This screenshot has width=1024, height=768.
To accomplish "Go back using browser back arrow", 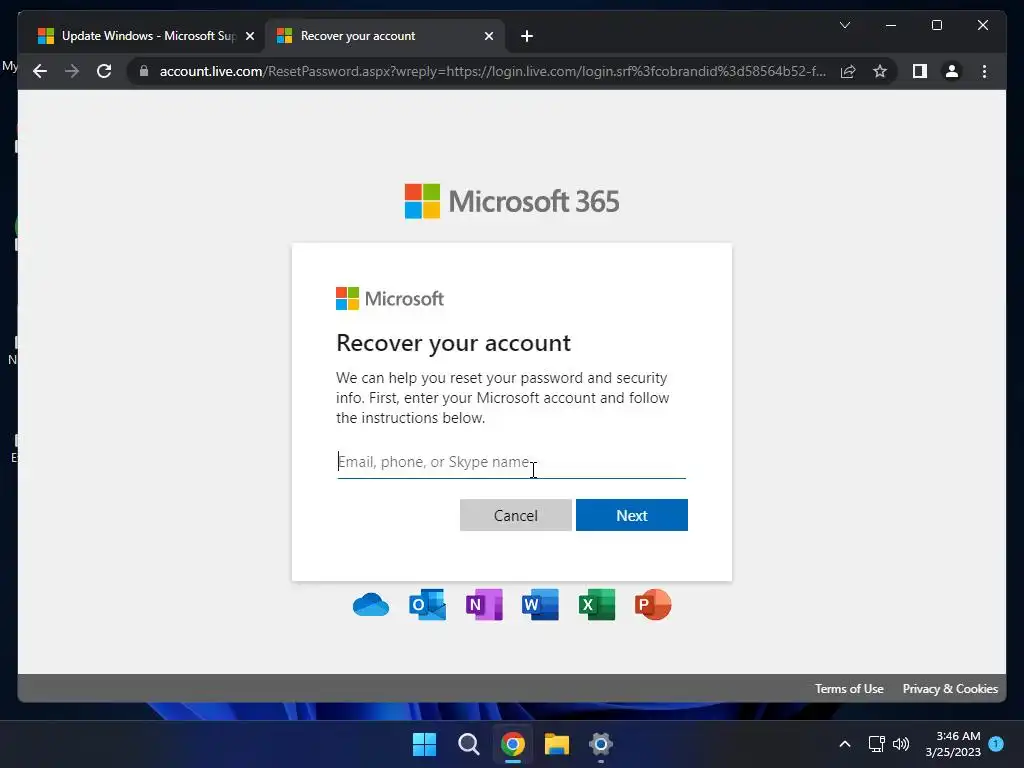I will [40, 71].
